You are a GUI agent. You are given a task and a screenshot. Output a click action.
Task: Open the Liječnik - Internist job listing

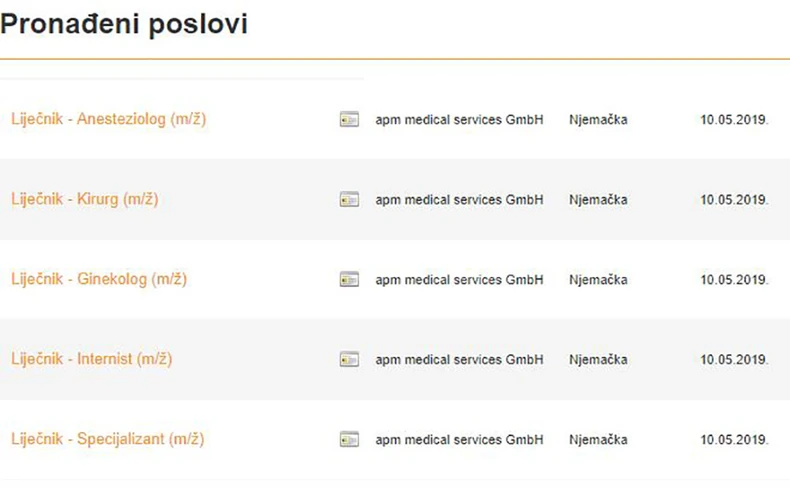[92, 359]
